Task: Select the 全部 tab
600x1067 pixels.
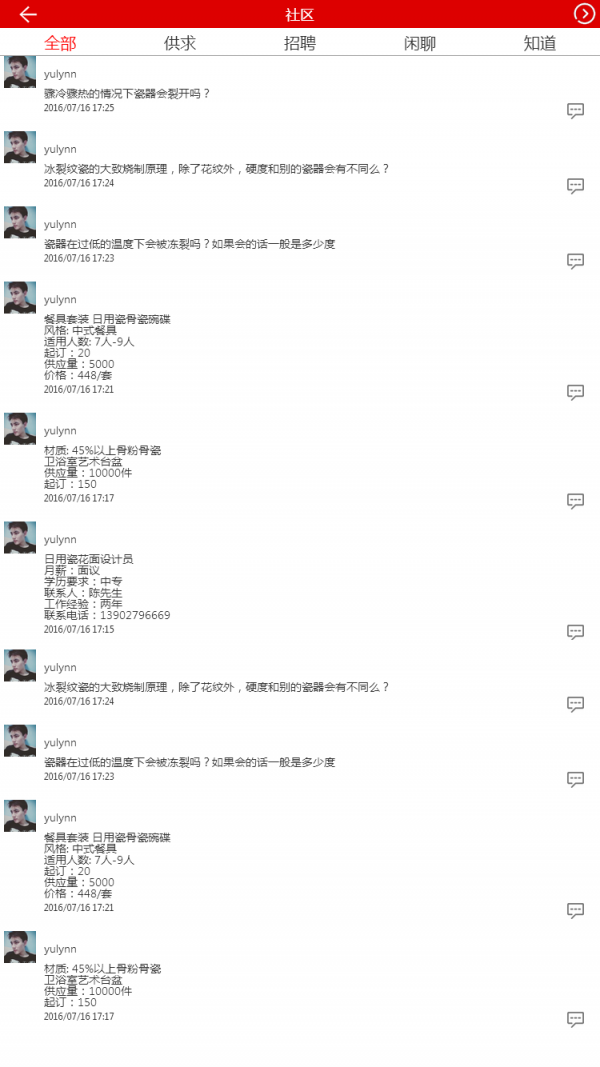Action: pyautogui.click(x=60, y=43)
